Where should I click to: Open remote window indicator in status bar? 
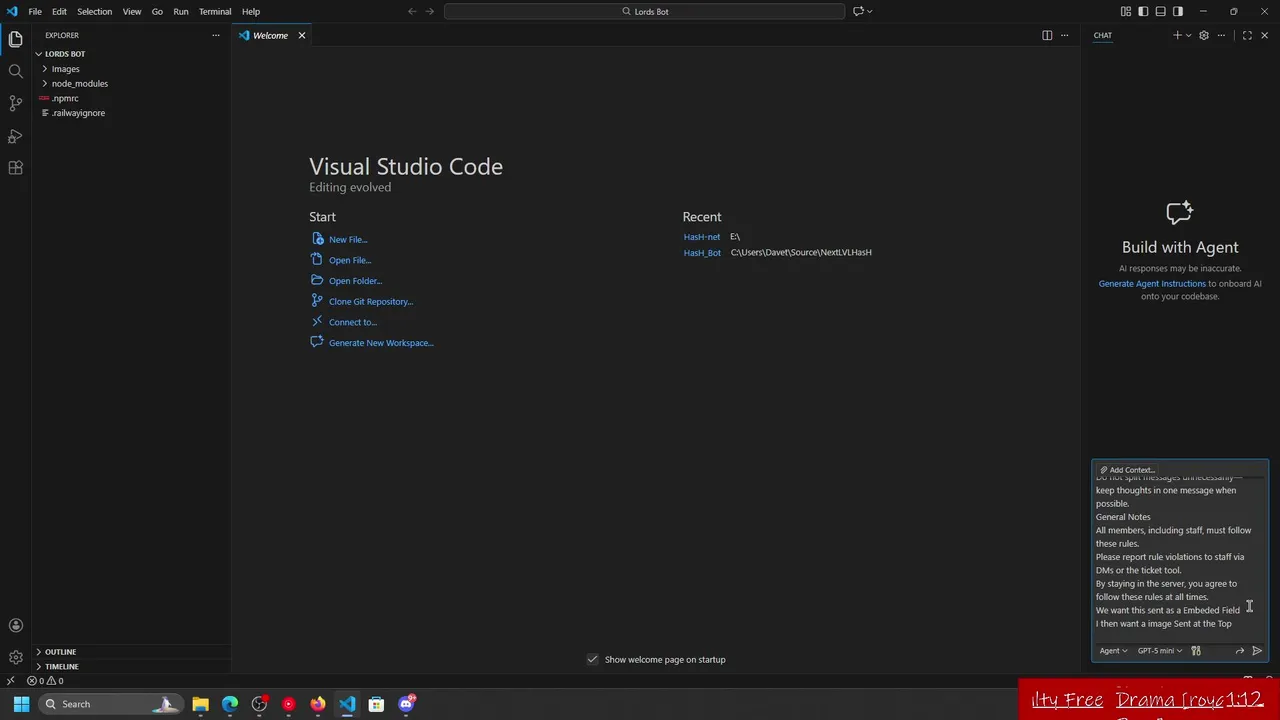coord(10,681)
